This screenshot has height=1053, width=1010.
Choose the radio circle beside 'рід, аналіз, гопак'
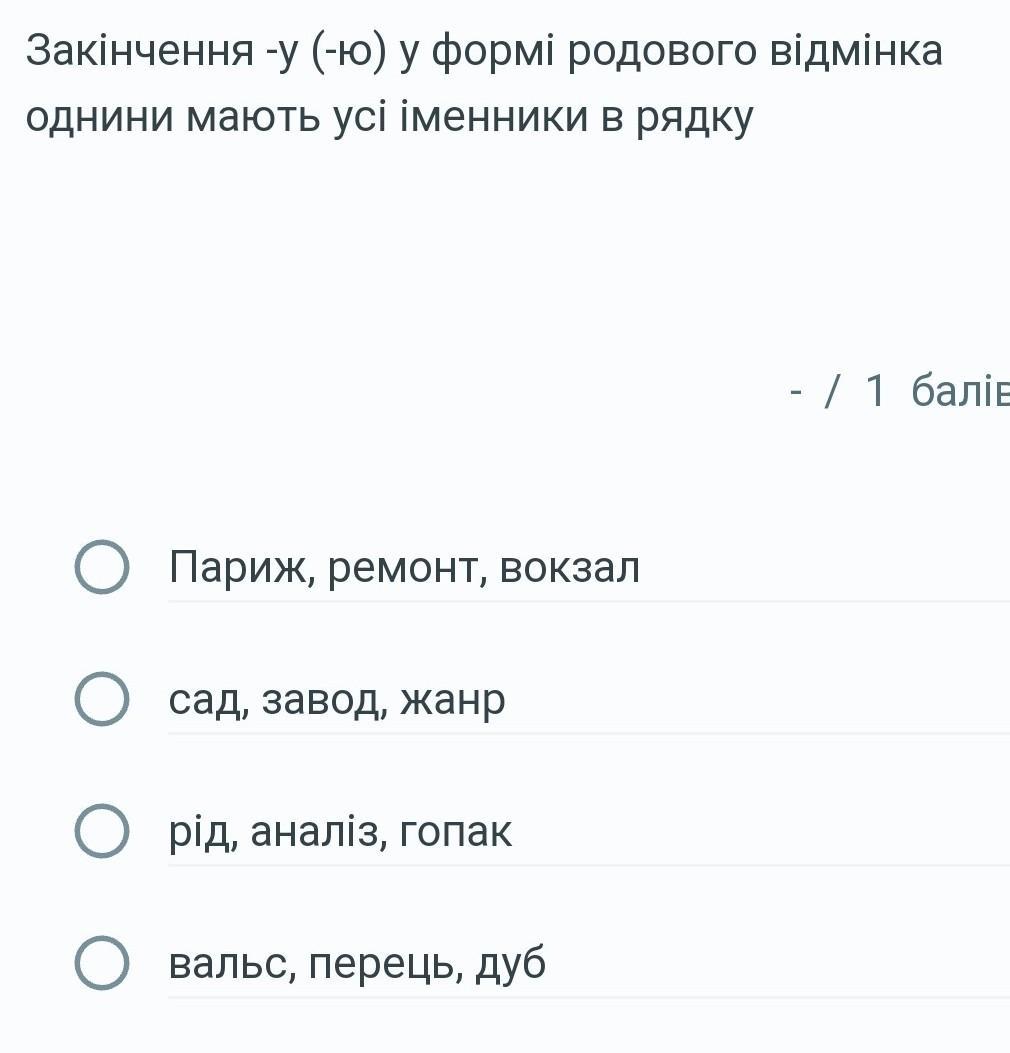coord(101,831)
